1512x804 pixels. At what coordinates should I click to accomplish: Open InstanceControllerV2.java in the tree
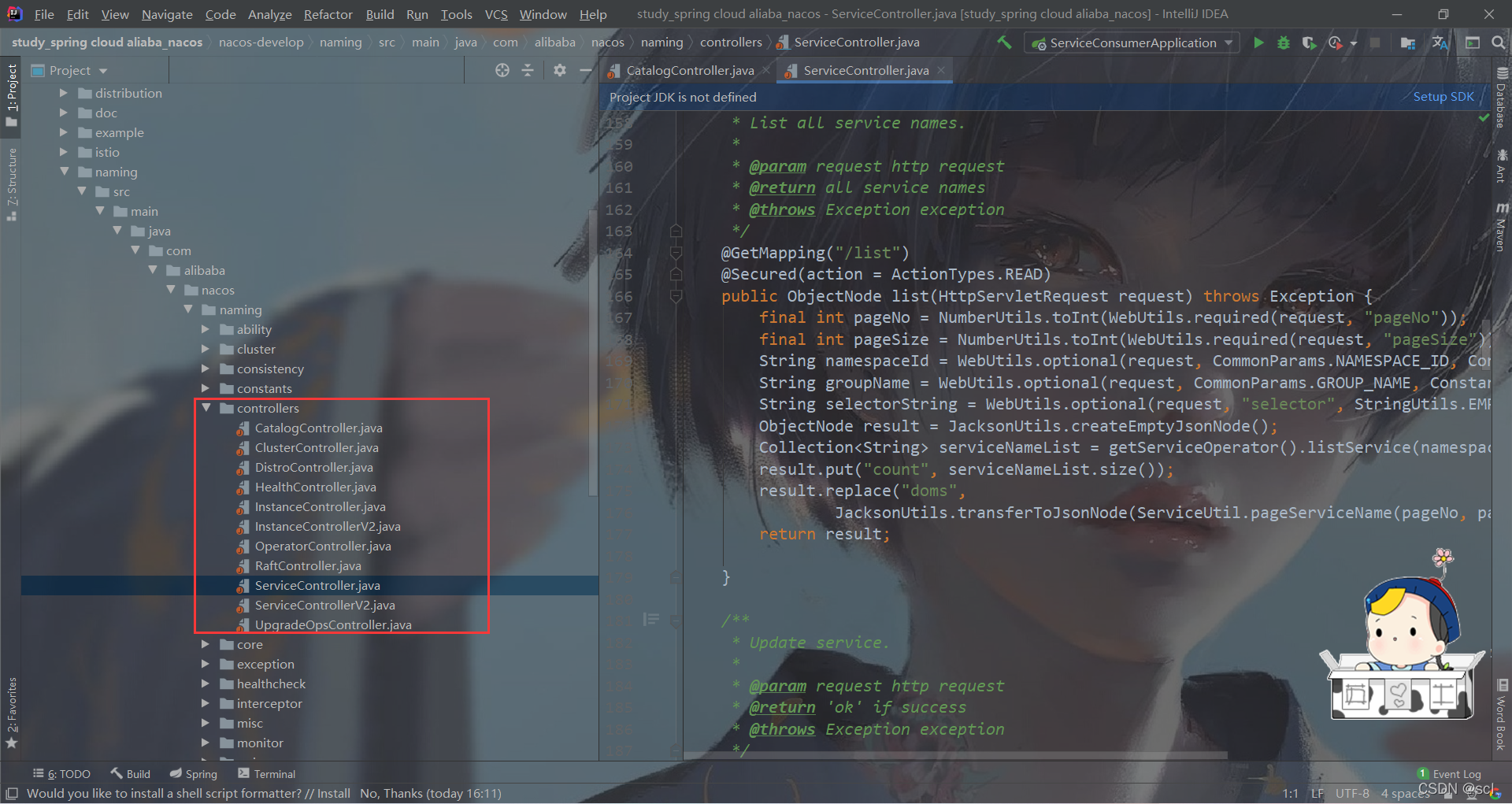(328, 526)
